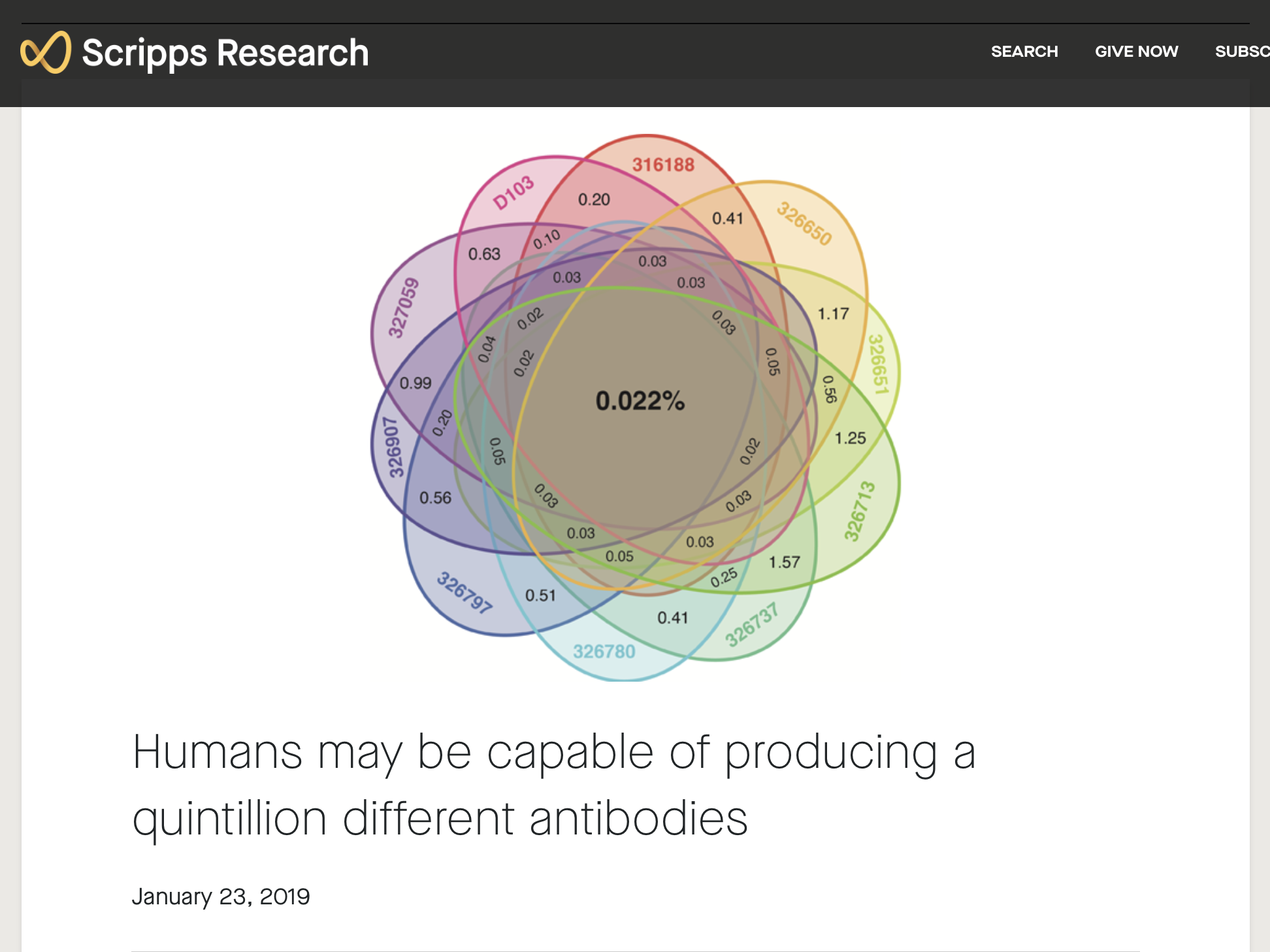Image resolution: width=1270 pixels, height=952 pixels.
Task: Select GIVE NOW in the header
Action: pos(1136,52)
